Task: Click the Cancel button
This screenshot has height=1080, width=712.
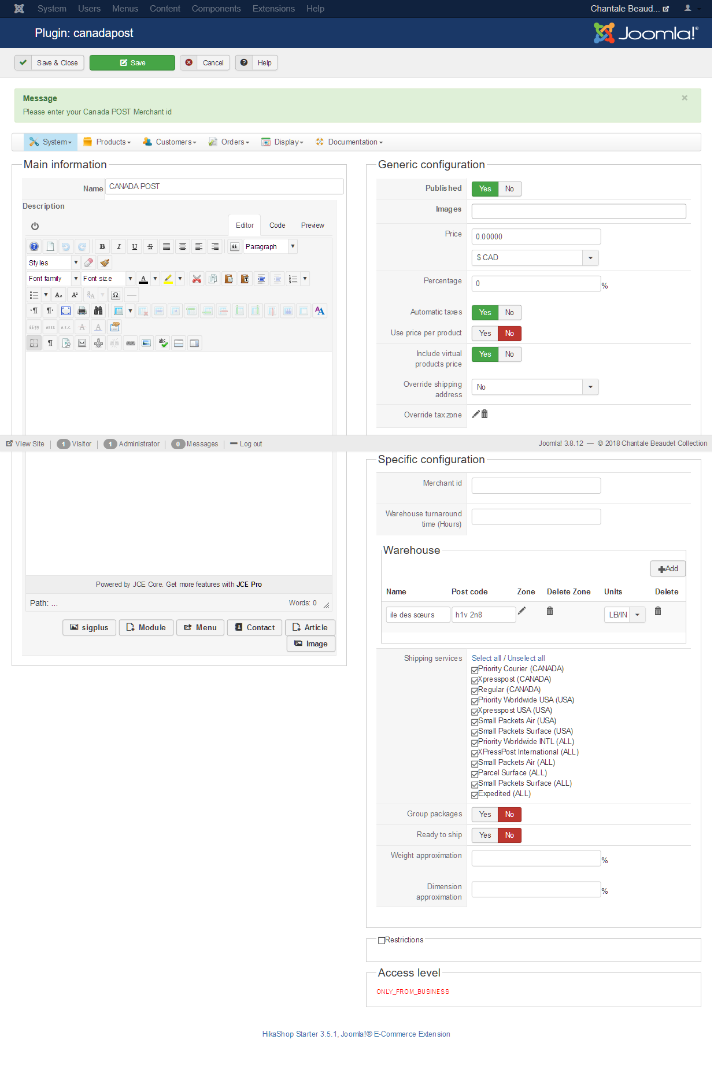Action: (x=205, y=63)
